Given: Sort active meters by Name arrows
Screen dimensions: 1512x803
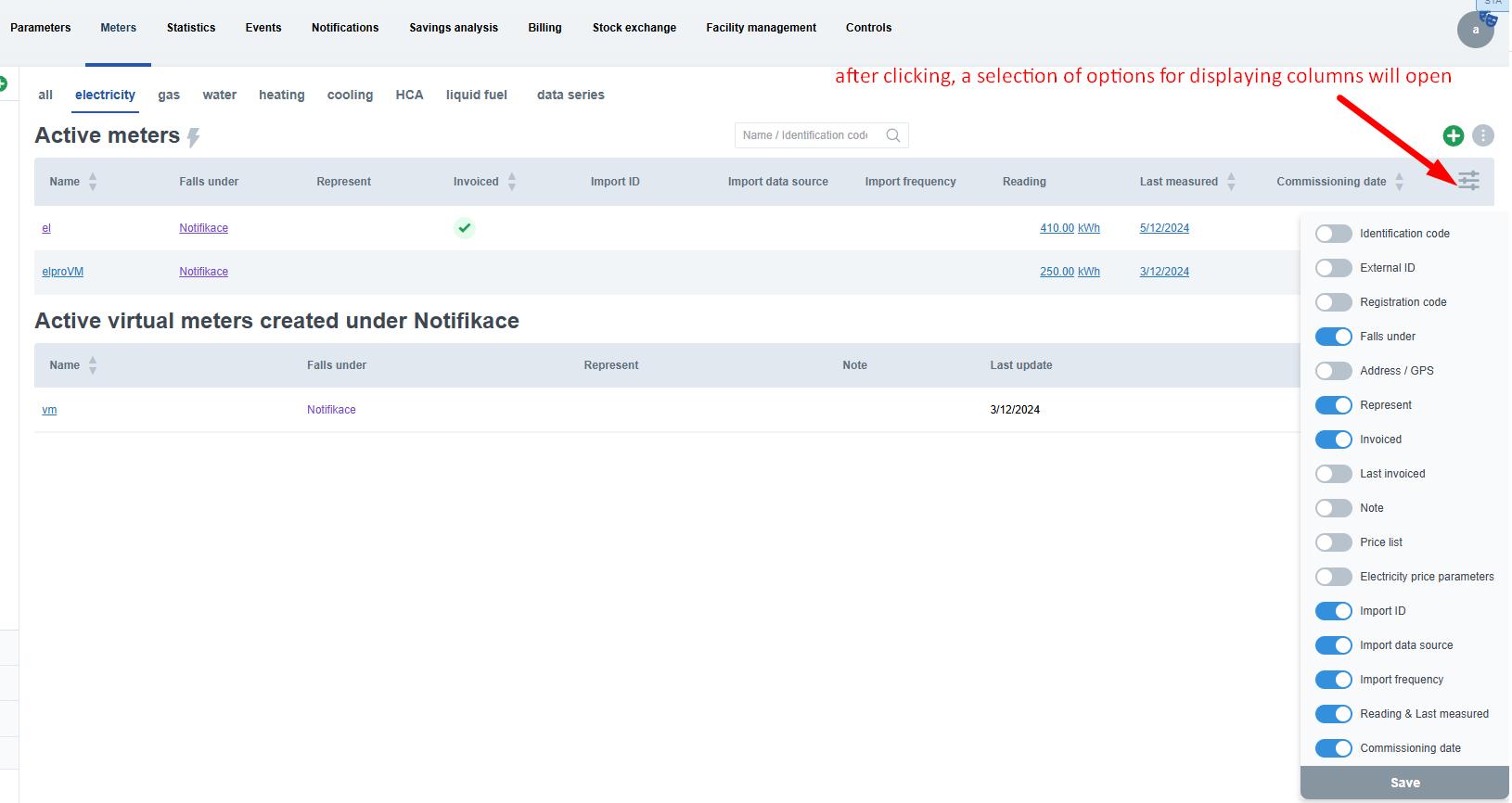Looking at the screenshot, I should 93,182.
